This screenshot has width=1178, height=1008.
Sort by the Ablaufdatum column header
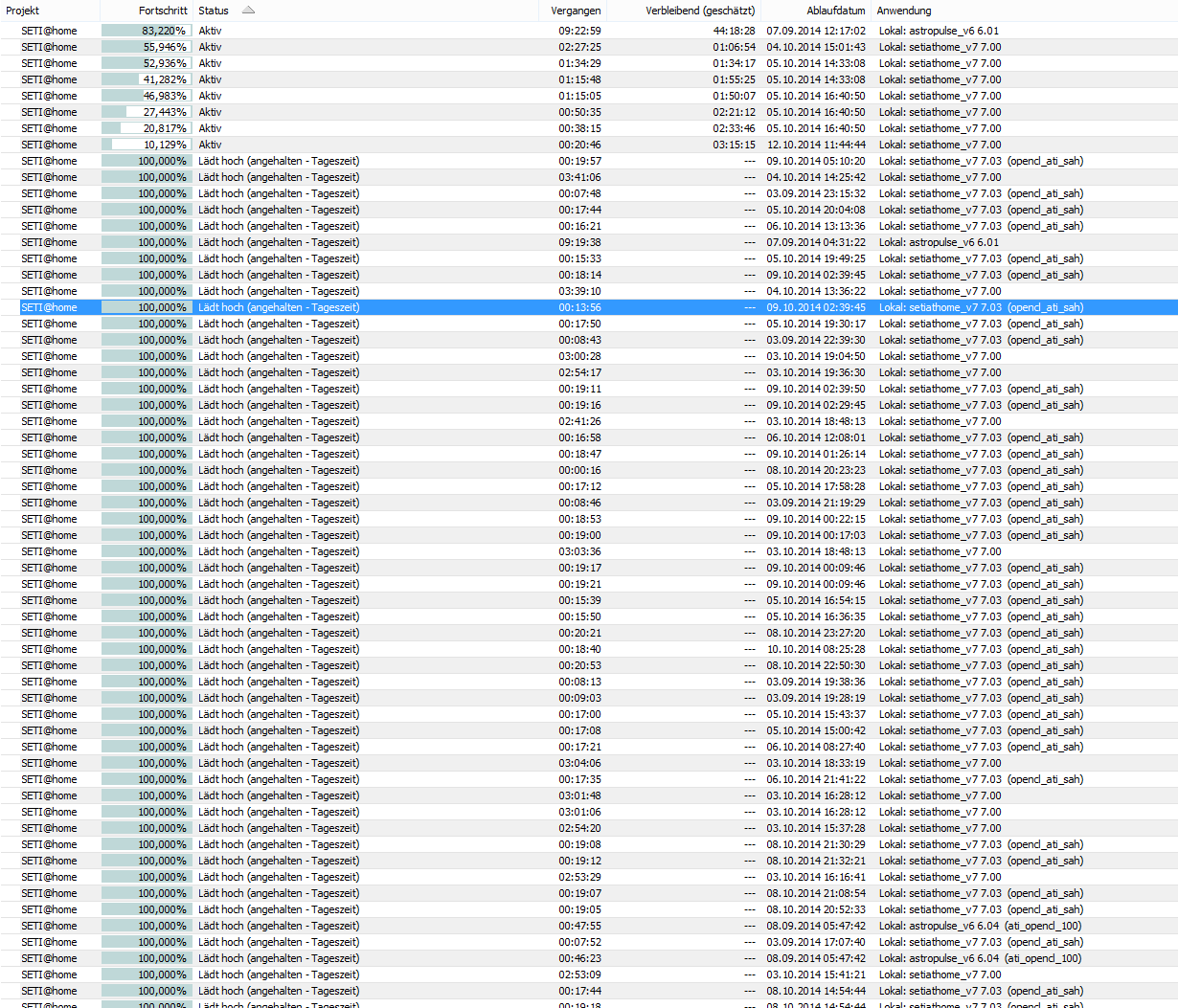(836, 11)
